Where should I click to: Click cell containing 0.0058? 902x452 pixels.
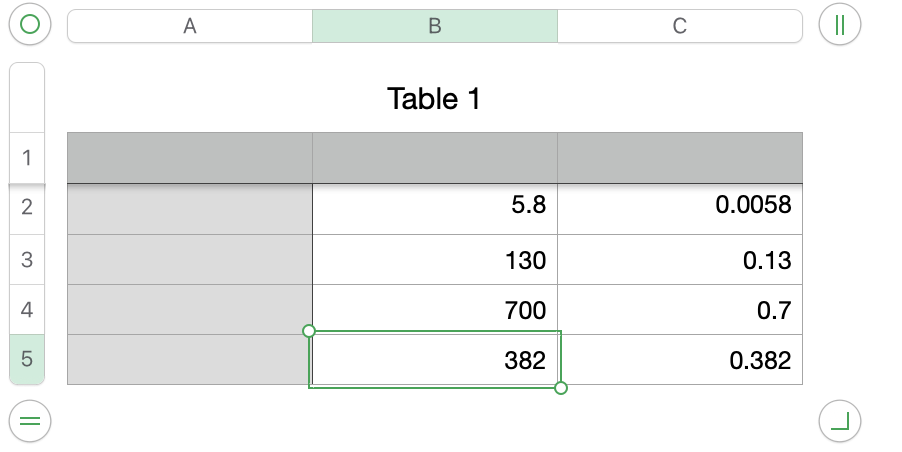coord(680,208)
